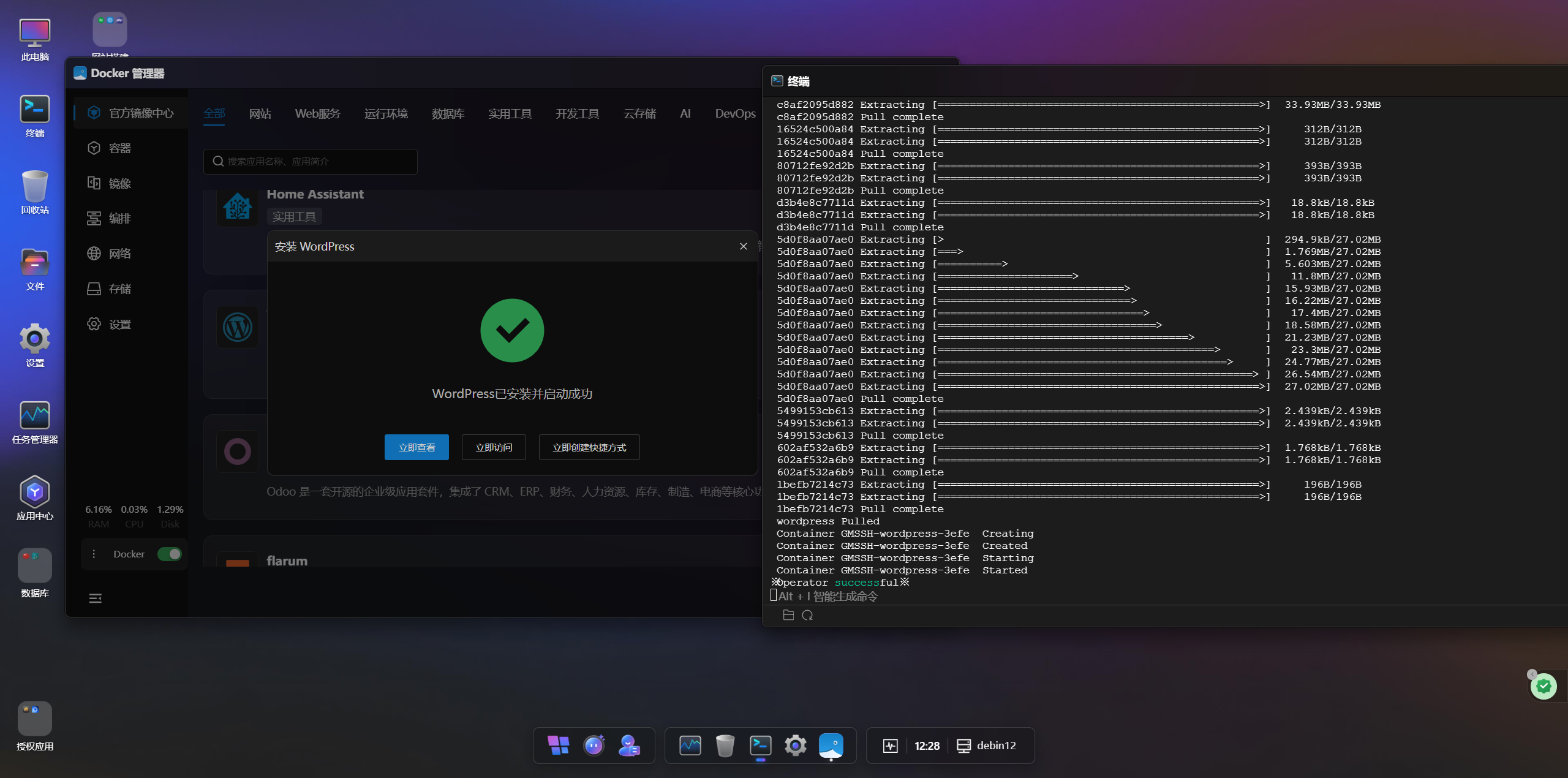The height and width of the screenshot is (778, 1568).
Task: Close the 安装 WordPress dialog
Action: pos(743,246)
